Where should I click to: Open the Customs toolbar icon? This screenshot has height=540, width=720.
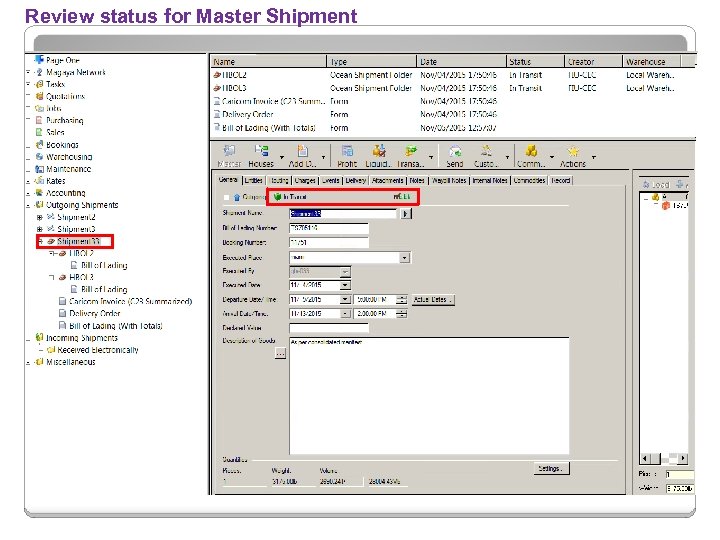(x=486, y=151)
